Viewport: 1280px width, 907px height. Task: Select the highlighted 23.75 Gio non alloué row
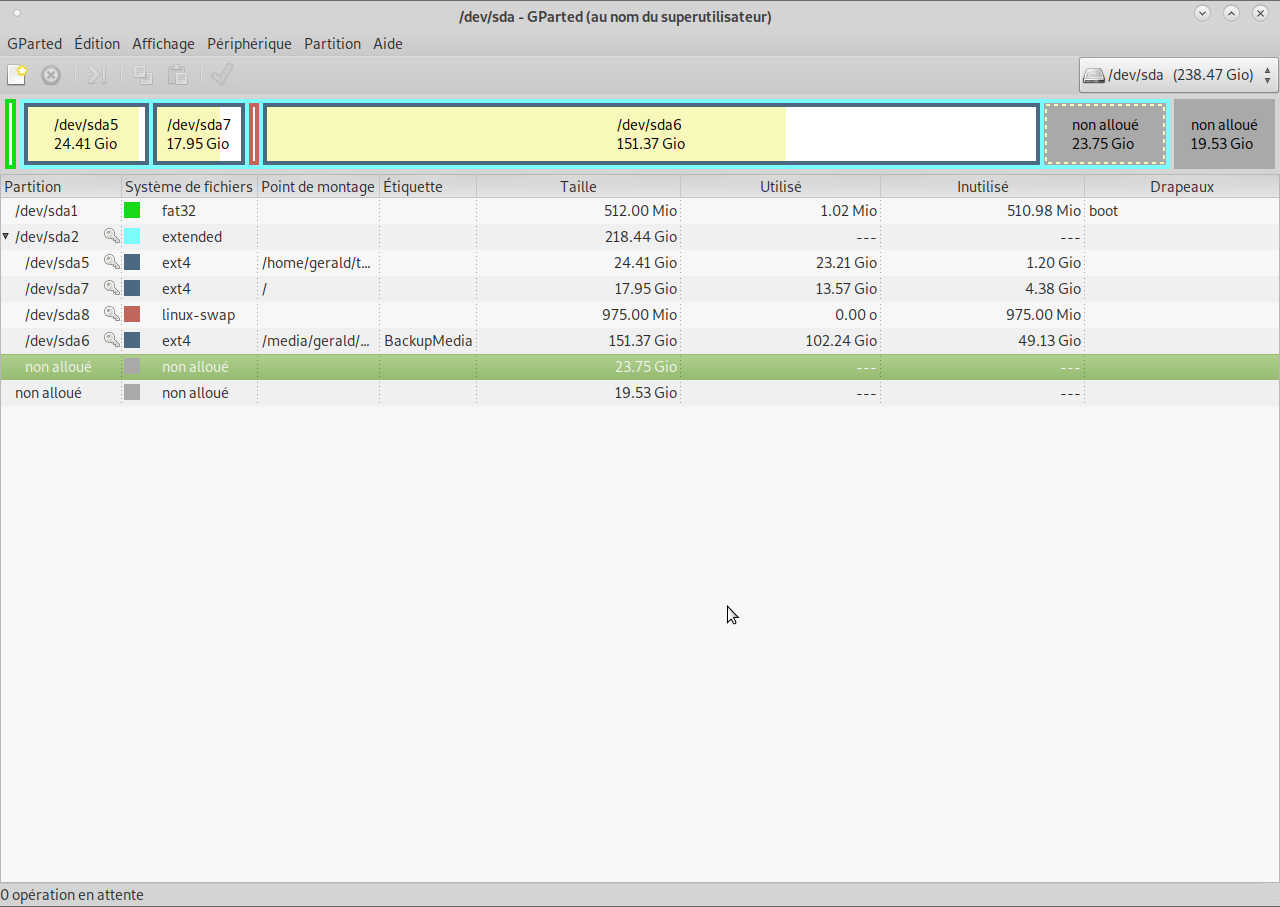click(640, 367)
